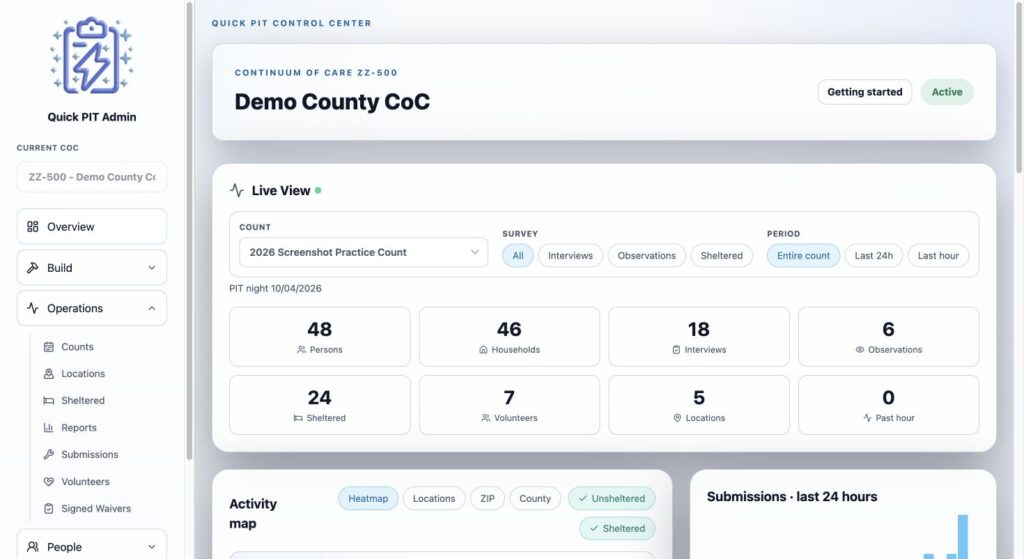Viewport: 1024px width, 559px height.
Task: Click the Locations pin-person icon in the sidebar
Action: [x=48, y=374]
